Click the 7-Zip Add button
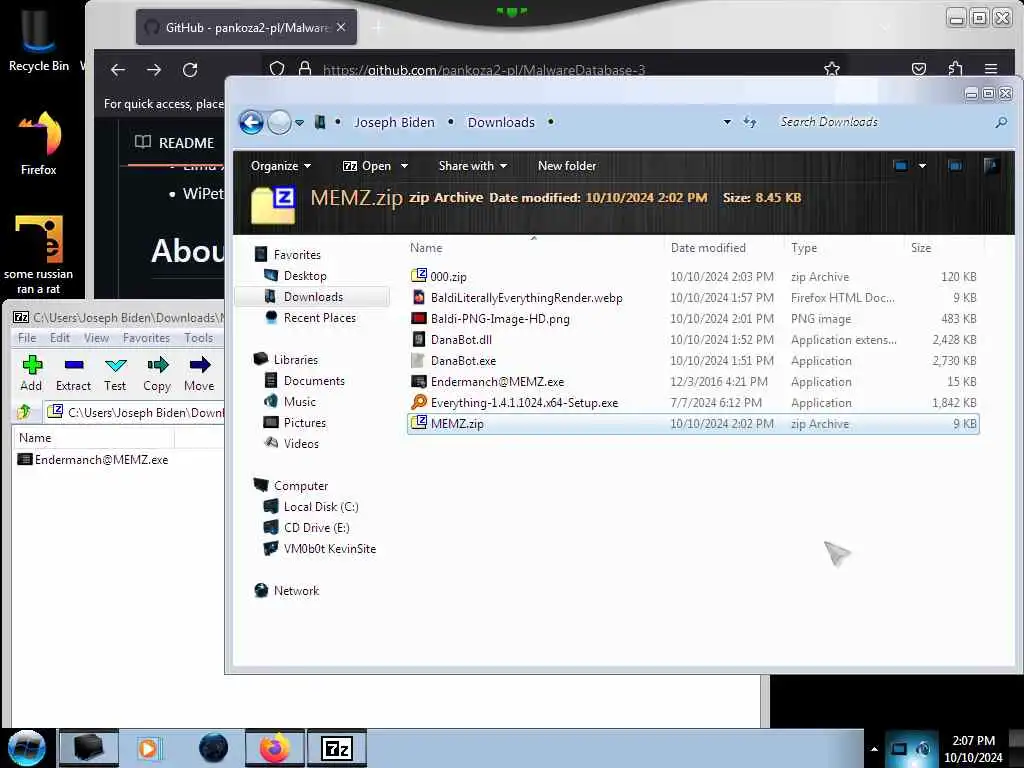The image size is (1024, 768). pyautogui.click(x=31, y=373)
